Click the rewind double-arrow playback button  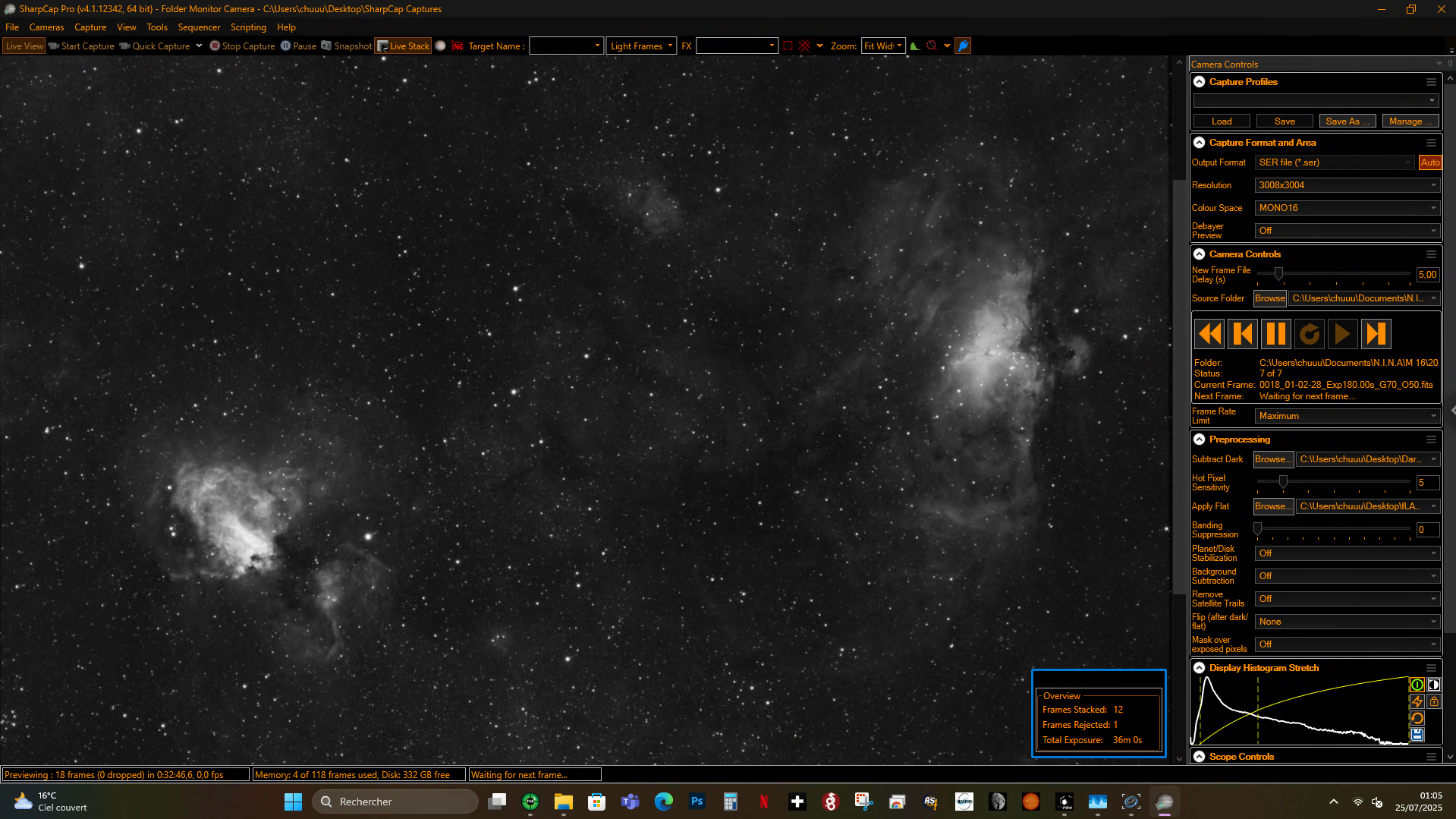click(1209, 334)
